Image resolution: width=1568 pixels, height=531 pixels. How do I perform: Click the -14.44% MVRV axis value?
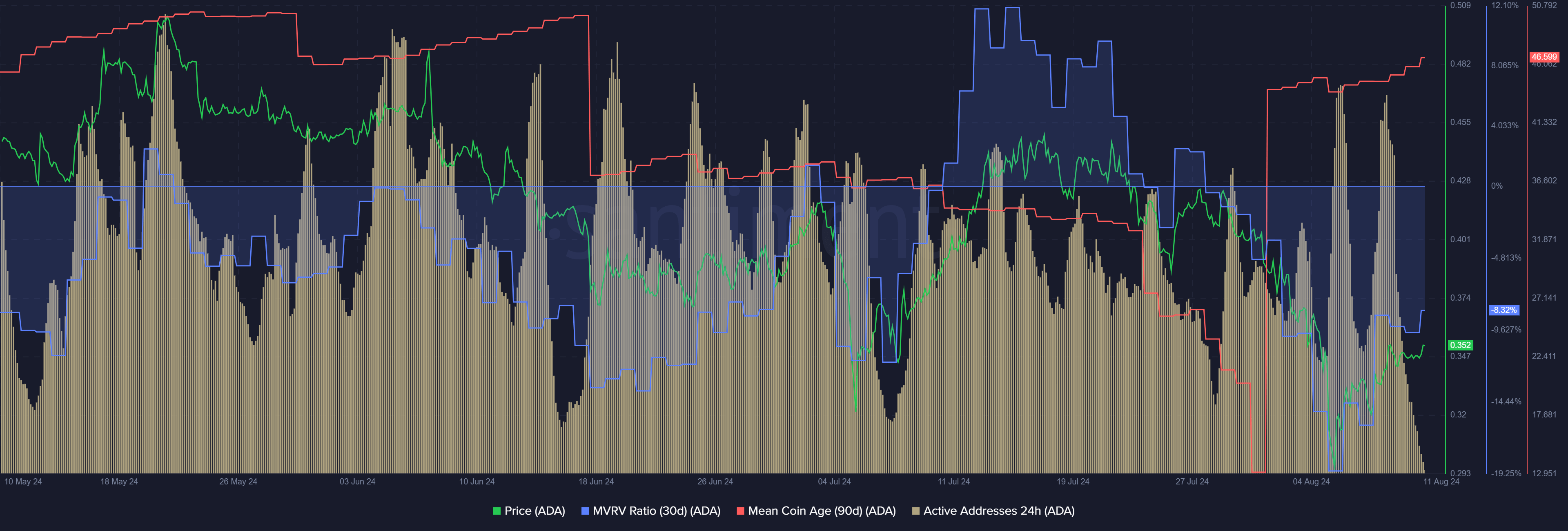pos(1506,402)
